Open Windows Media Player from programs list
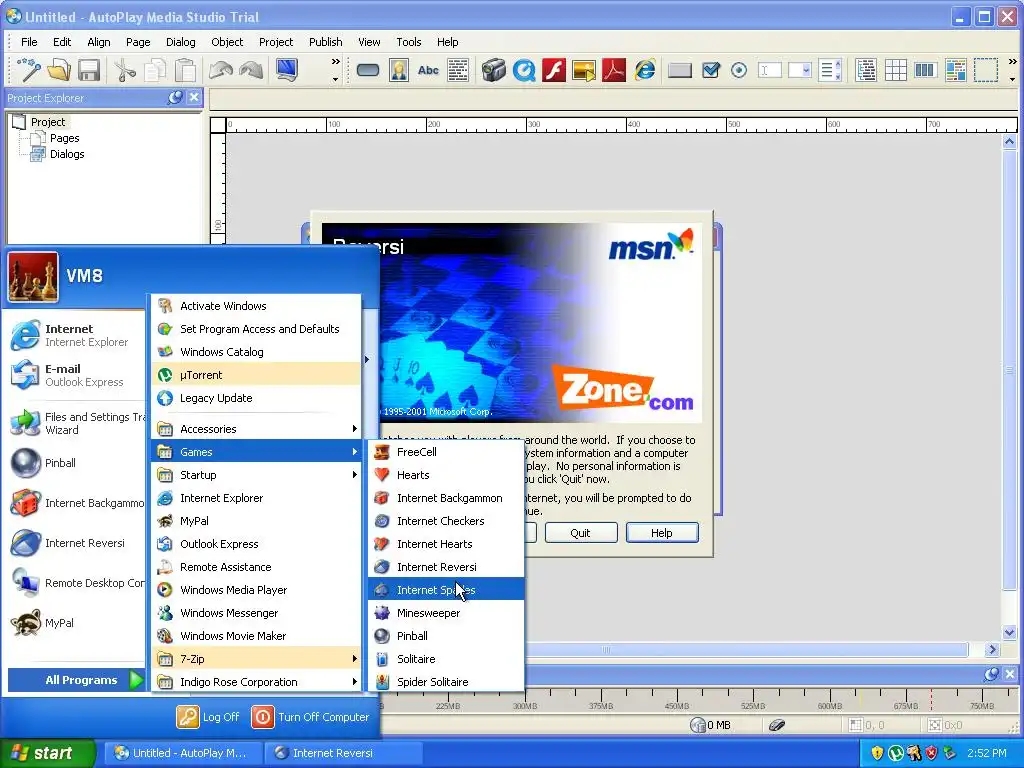 click(x=257, y=590)
